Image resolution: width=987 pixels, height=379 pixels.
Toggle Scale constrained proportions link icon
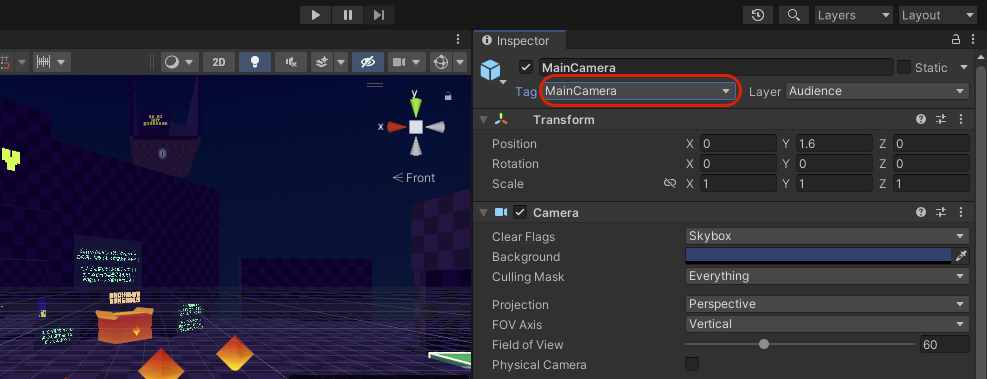670,184
